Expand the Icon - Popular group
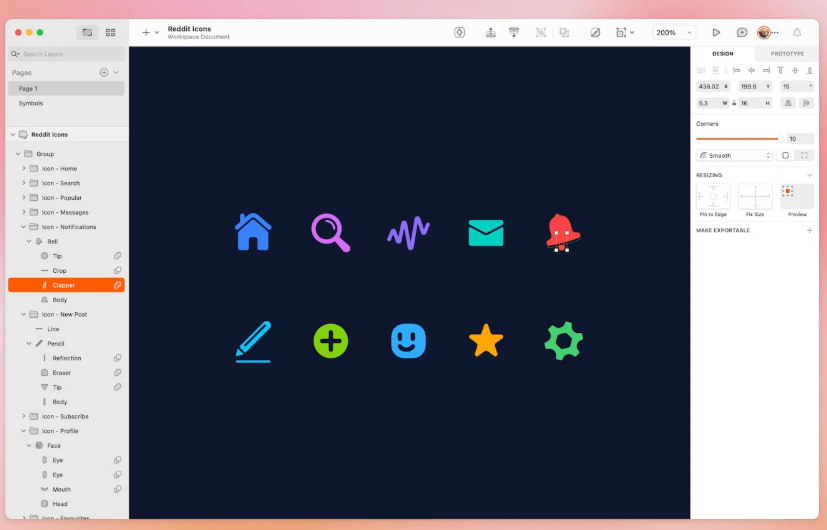 point(24,197)
